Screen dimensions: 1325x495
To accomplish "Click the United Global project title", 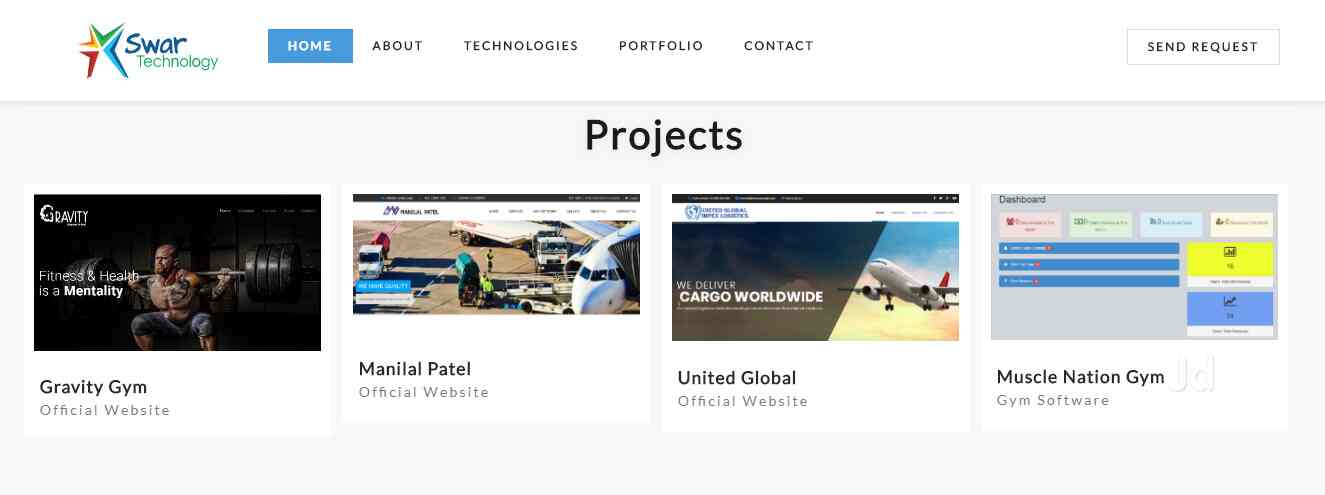I will 737,378.
